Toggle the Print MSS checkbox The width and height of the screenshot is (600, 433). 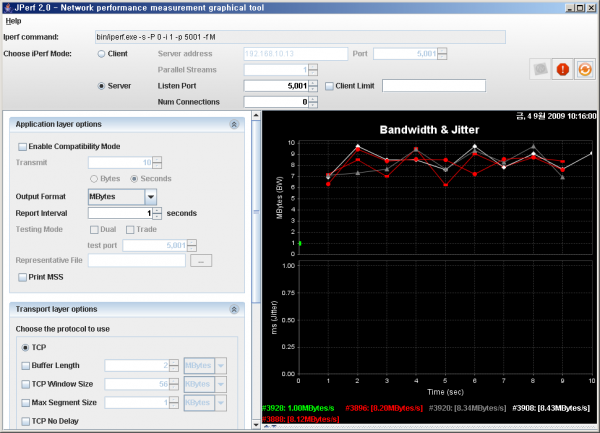22,277
